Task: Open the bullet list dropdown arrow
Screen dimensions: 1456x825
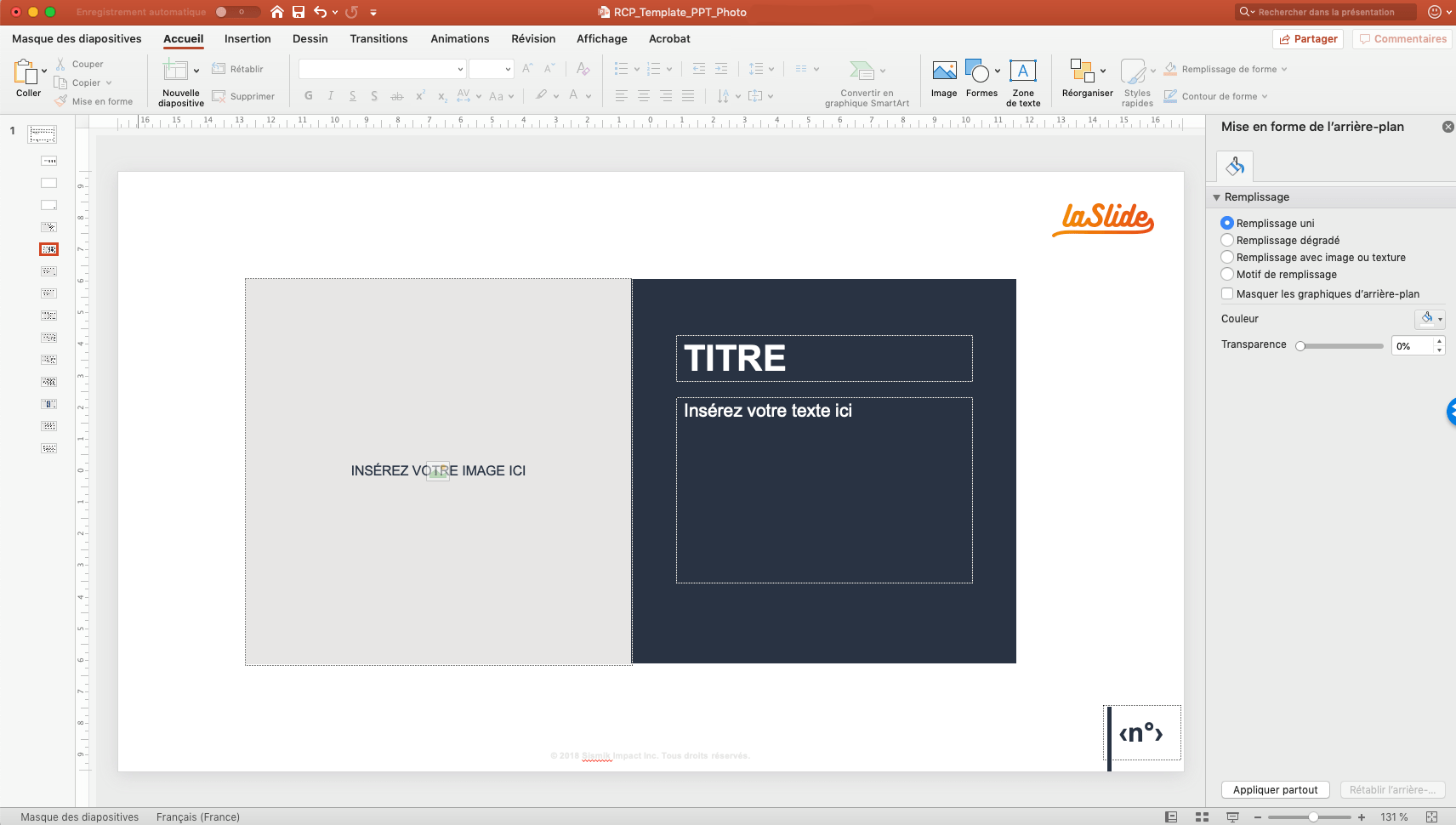Action: point(636,69)
